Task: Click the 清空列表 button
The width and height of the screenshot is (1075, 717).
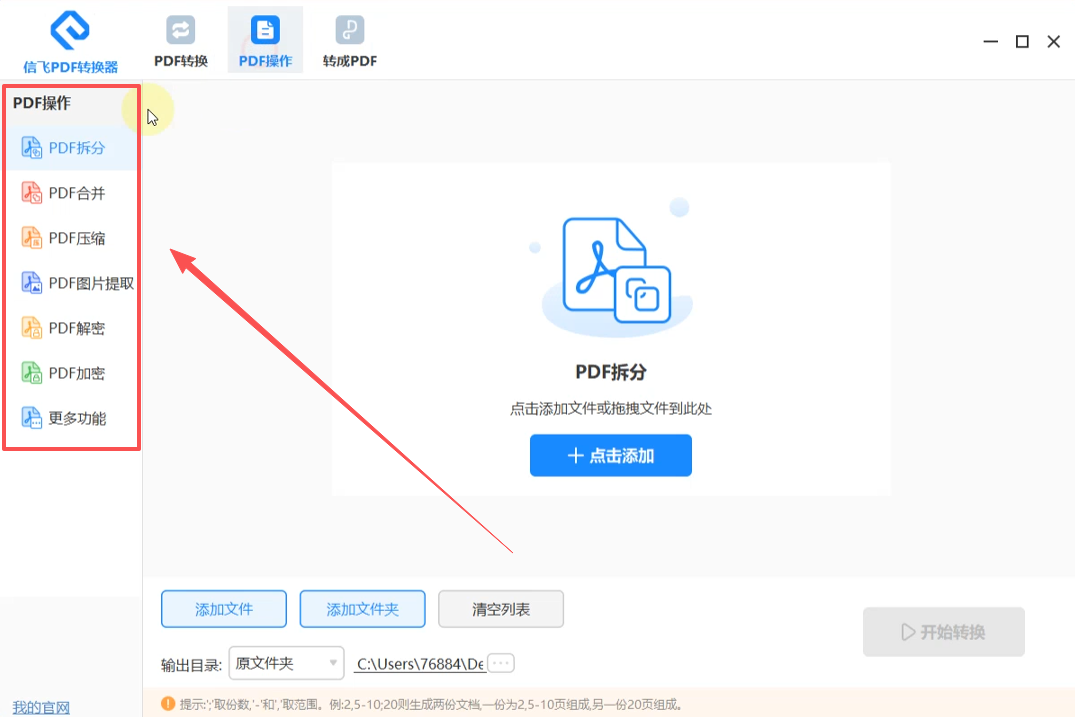Action: click(x=501, y=609)
